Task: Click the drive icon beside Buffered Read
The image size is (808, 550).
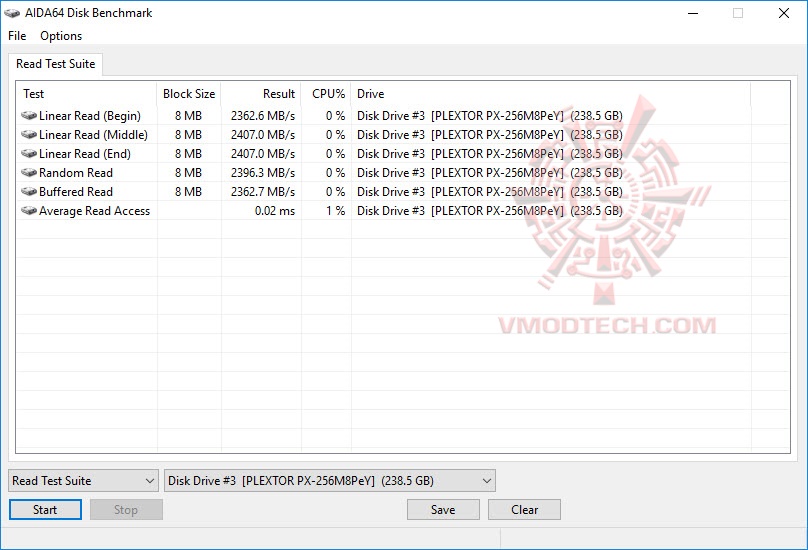Action: 29,192
